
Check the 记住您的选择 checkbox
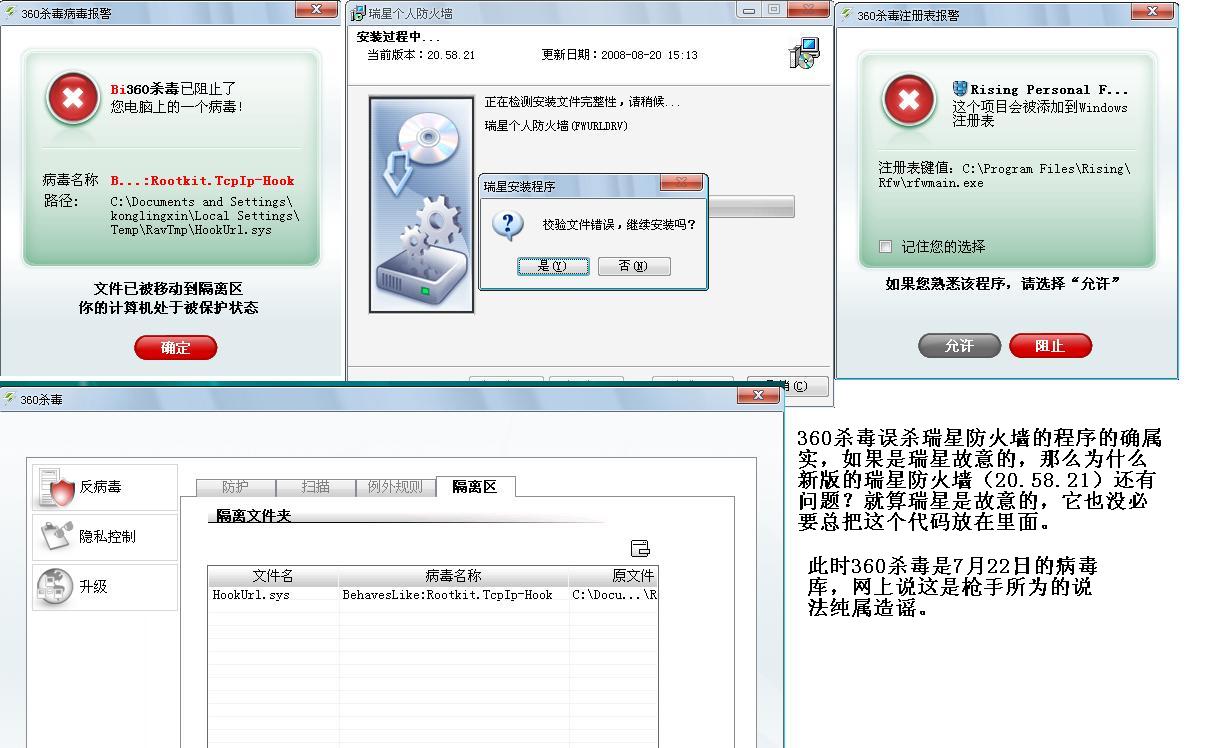[885, 246]
